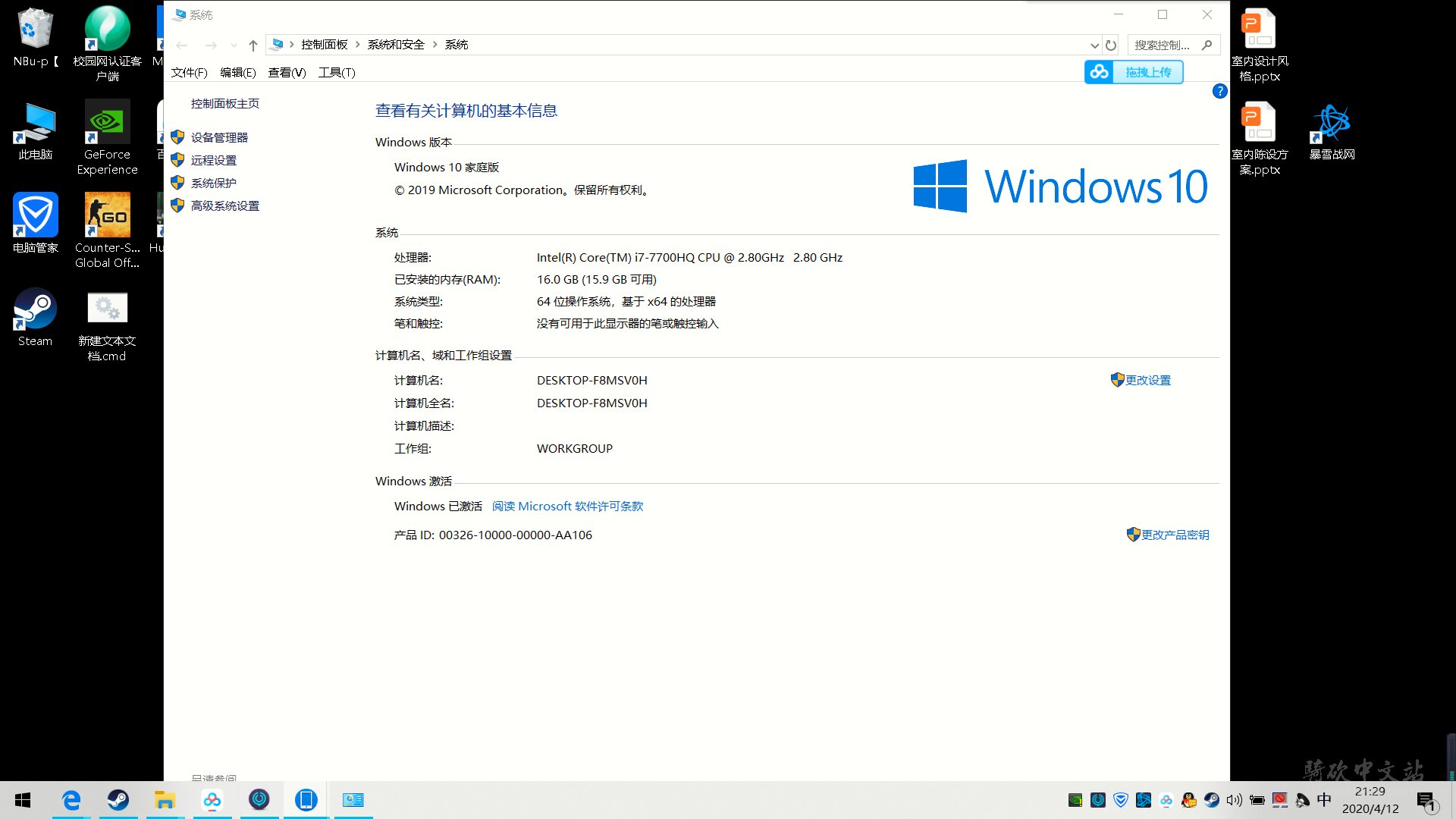The image size is (1456, 819).
Task: Open the 查看(V) menu
Action: click(x=287, y=72)
